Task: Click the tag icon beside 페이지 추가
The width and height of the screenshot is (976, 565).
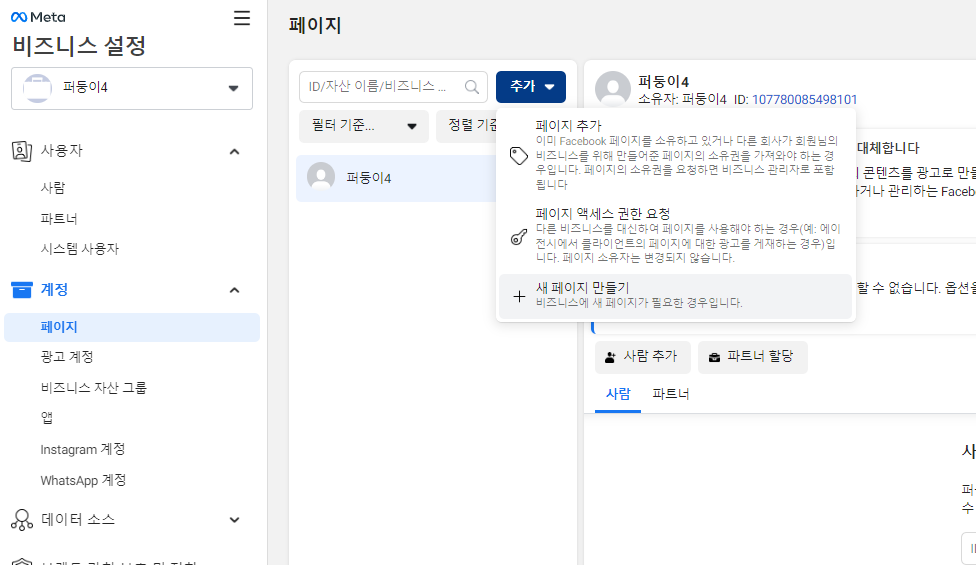Action: pyautogui.click(x=518, y=156)
